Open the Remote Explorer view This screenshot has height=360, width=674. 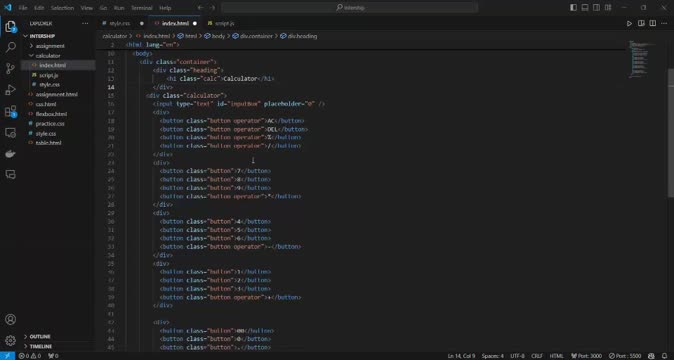(x=10, y=133)
